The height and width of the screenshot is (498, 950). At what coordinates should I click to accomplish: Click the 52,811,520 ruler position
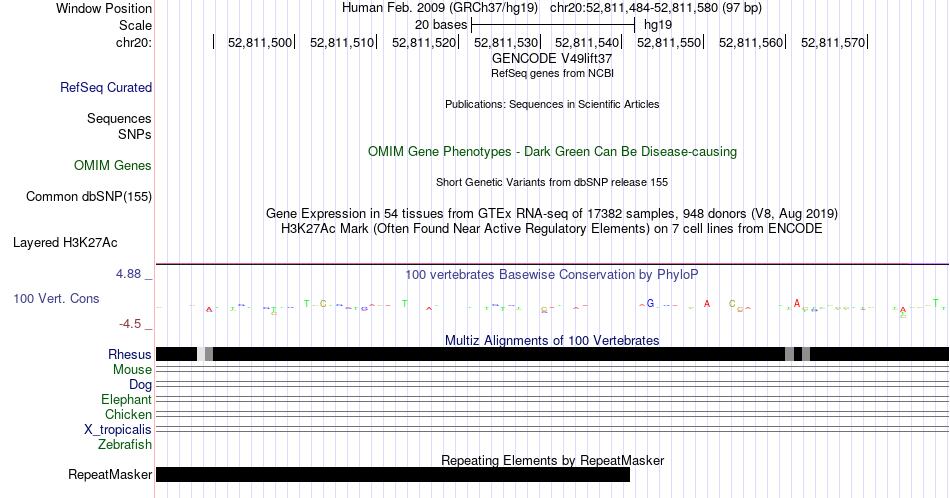click(x=424, y=42)
